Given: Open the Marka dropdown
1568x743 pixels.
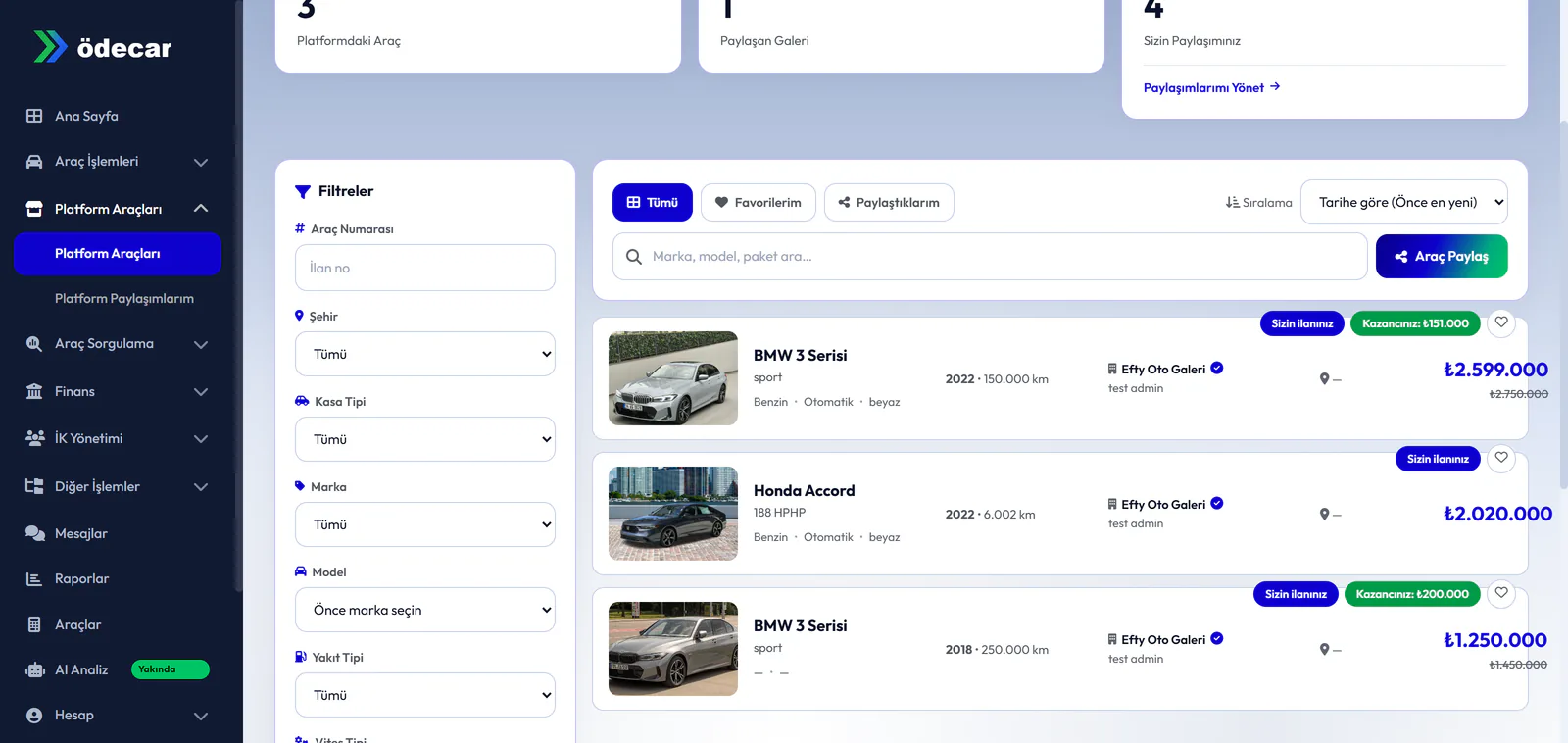Looking at the screenshot, I should coord(425,524).
